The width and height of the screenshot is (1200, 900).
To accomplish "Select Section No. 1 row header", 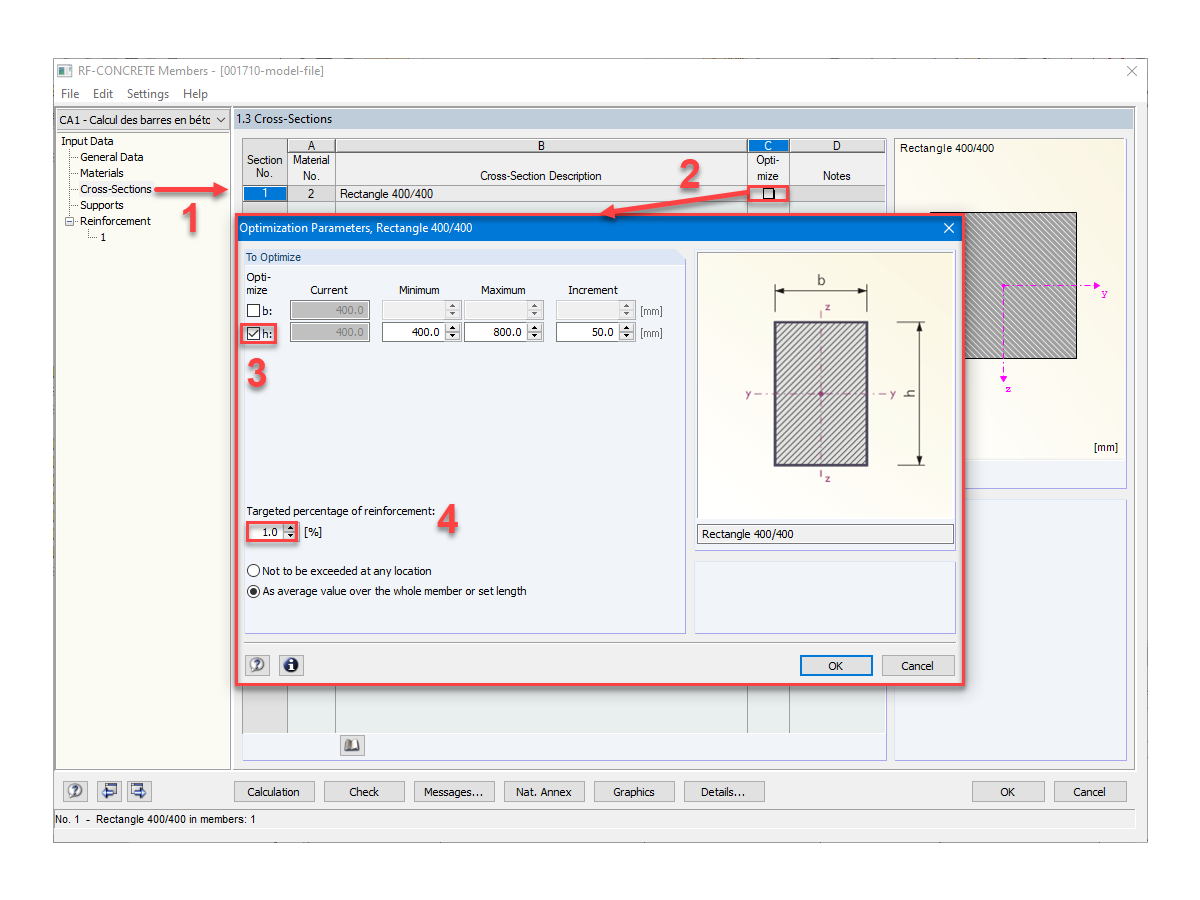I will click(265, 194).
